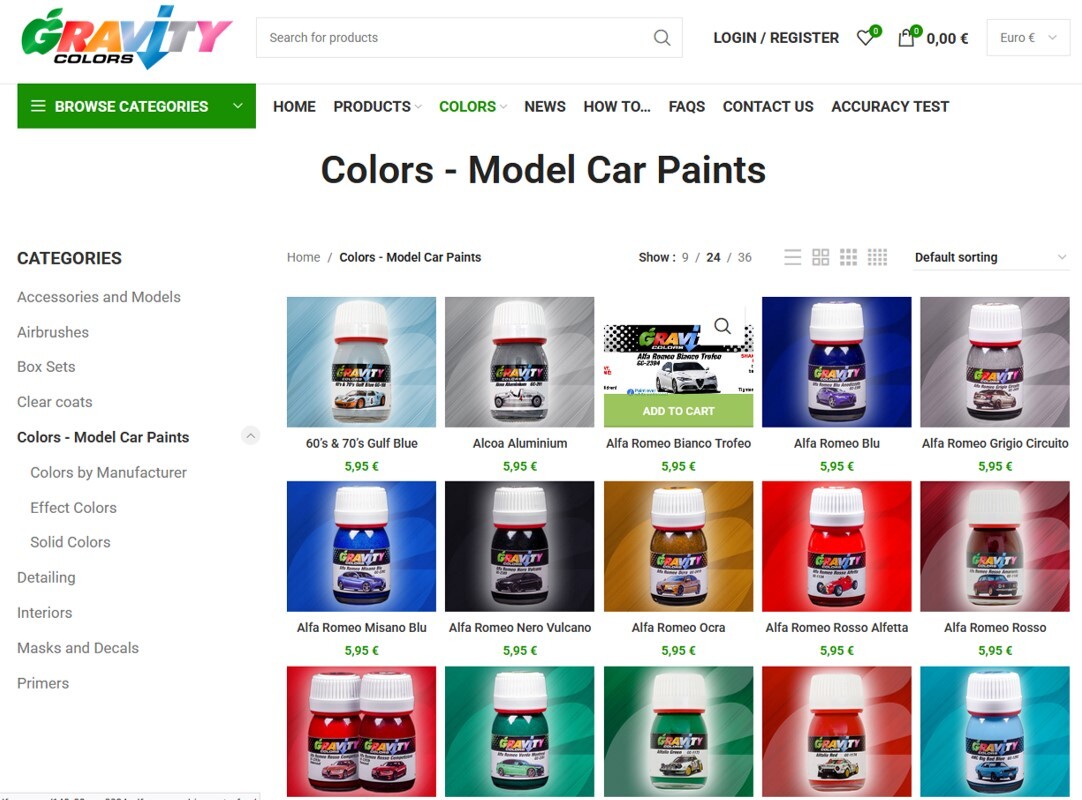Open the shopping cart bag icon

click(905, 38)
